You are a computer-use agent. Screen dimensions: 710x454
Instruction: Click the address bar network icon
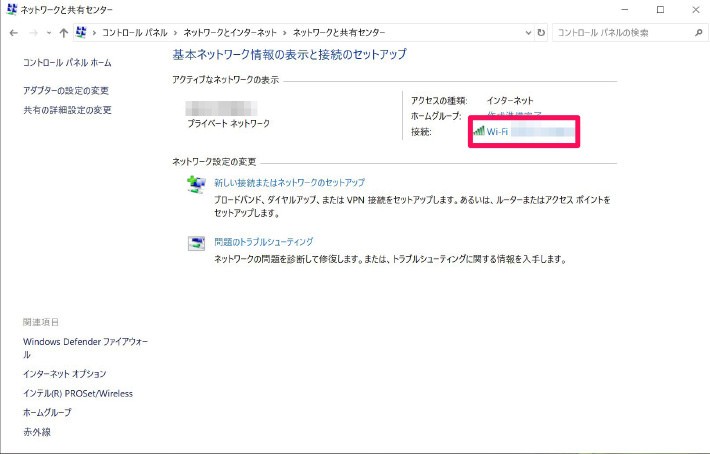tap(81, 32)
